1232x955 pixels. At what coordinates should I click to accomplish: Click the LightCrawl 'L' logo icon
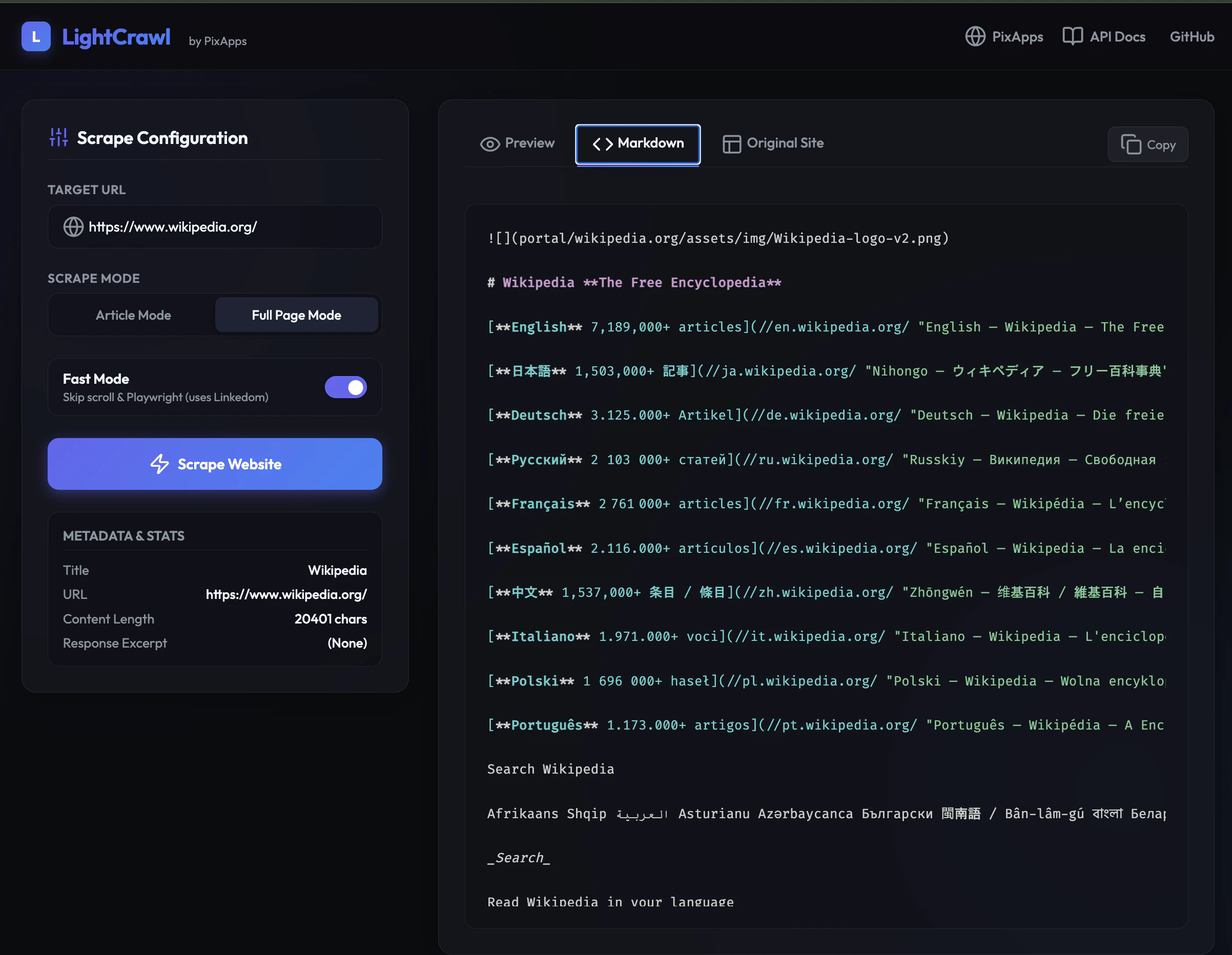click(x=36, y=37)
